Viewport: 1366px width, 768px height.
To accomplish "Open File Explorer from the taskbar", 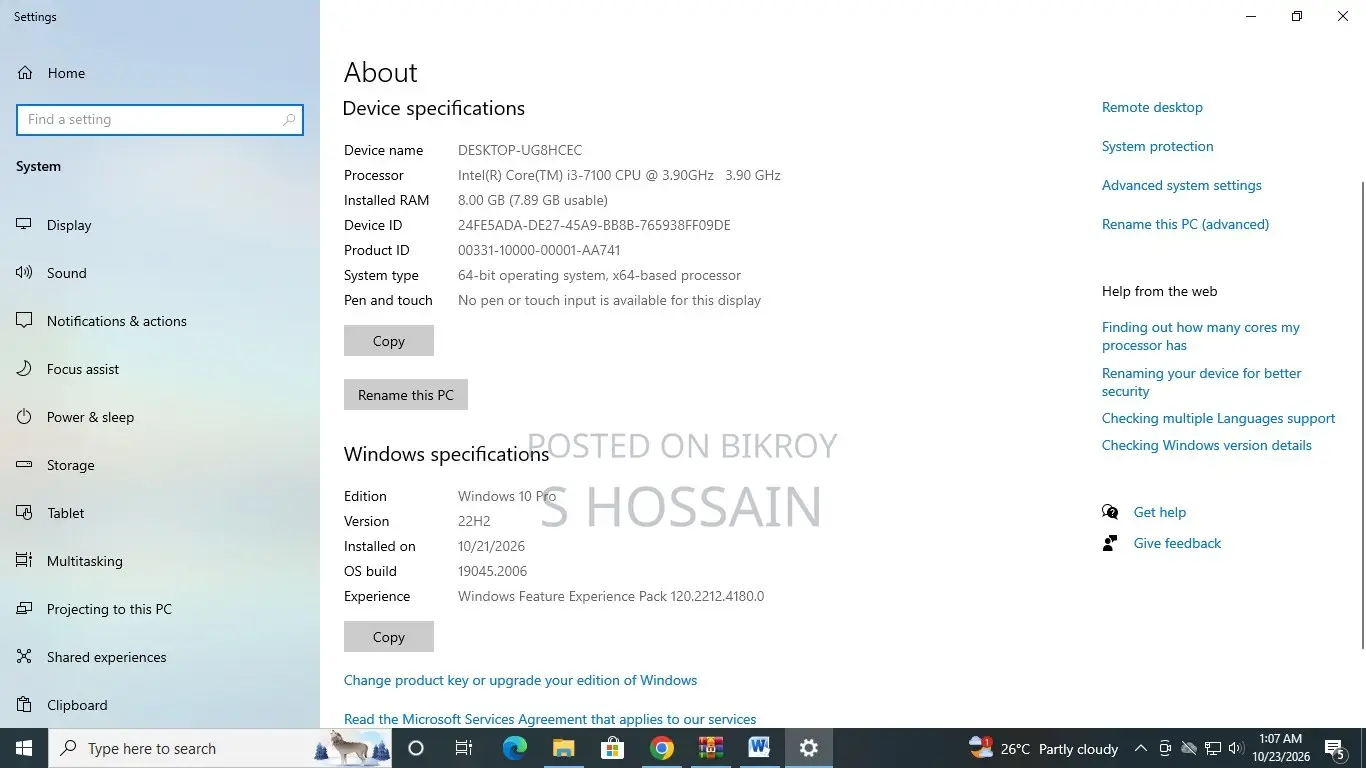I will pyautogui.click(x=563, y=748).
